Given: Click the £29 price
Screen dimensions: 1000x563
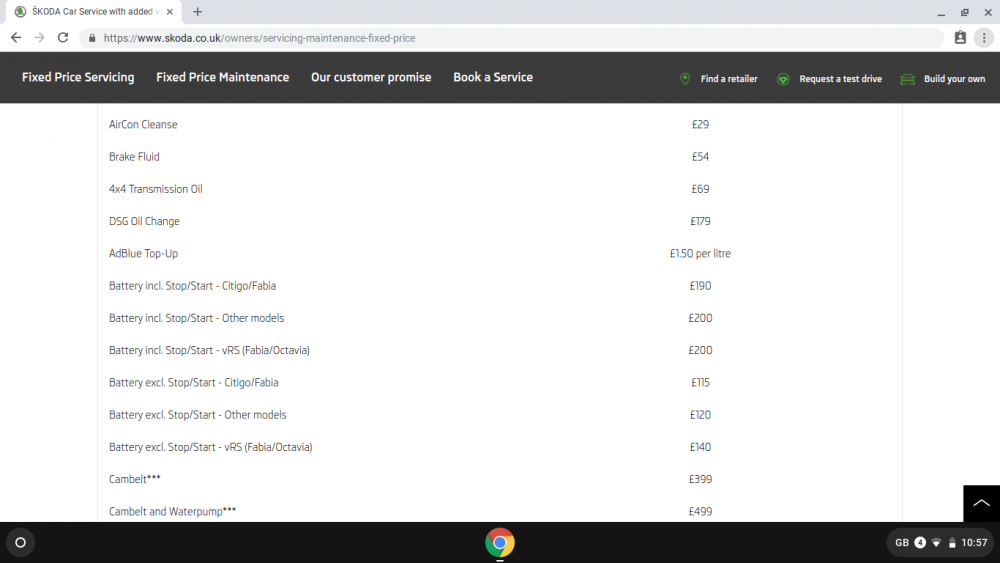Looking at the screenshot, I should click(x=700, y=124).
